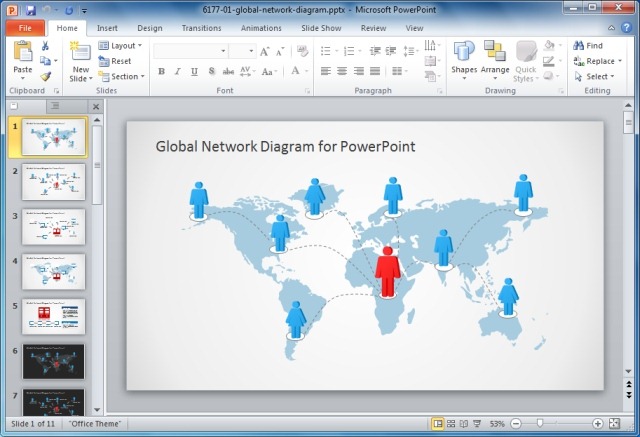Open the Transitions tab

(202, 28)
